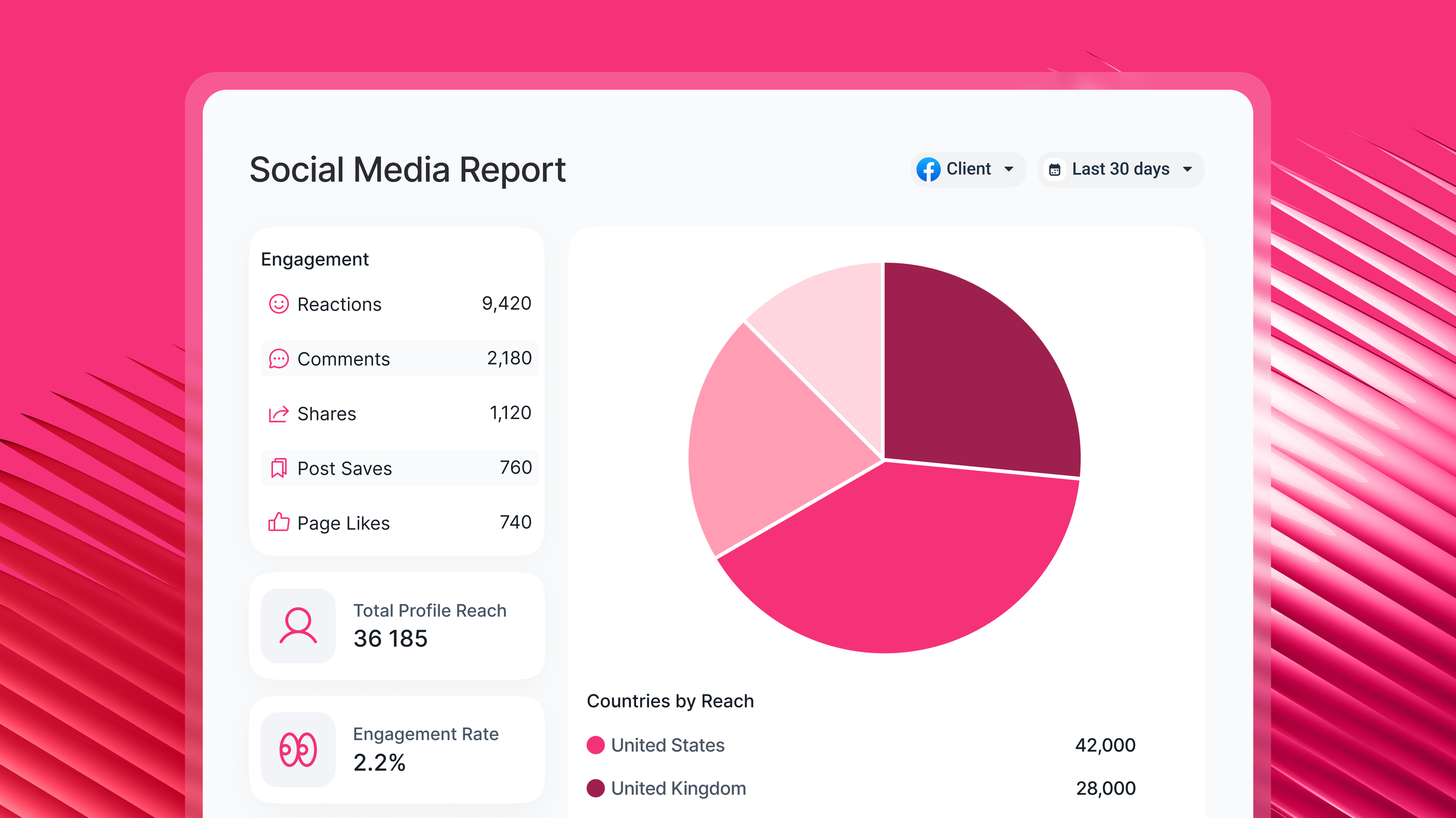Open the Client dropdown chevron arrow
Image resolution: width=1456 pixels, height=818 pixels.
(1009, 168)
